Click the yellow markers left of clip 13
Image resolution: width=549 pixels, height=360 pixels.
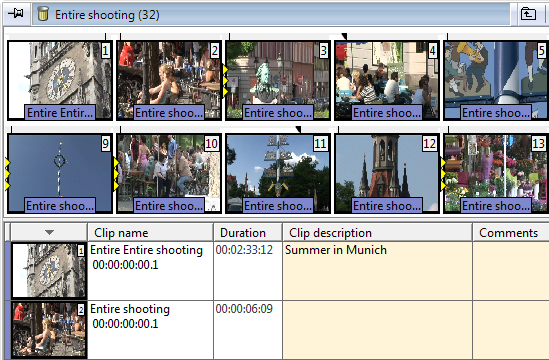point(443,174)
